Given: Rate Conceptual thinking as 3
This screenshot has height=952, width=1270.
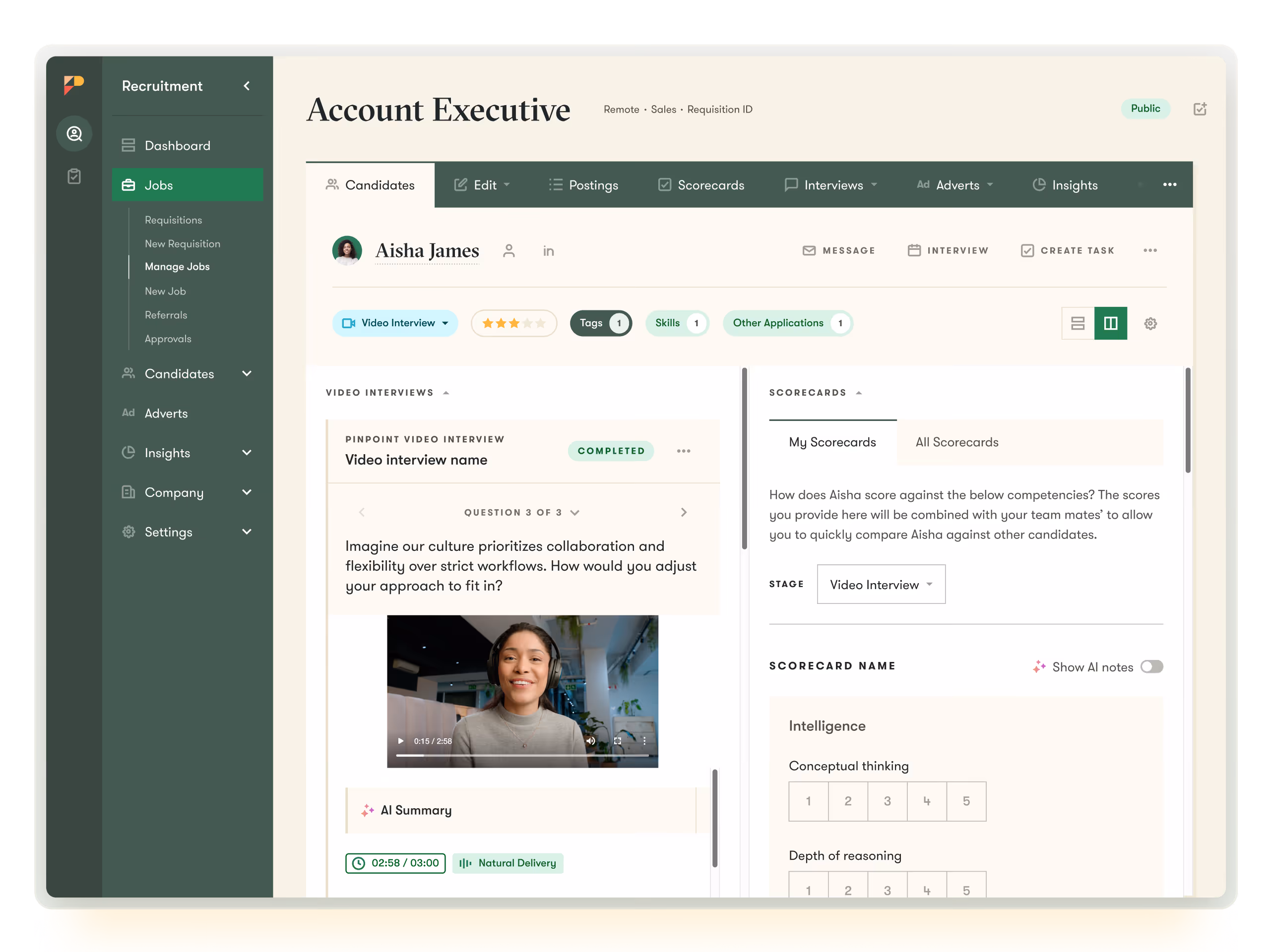Looking at the screenshot, I should (x=888, y=801).
